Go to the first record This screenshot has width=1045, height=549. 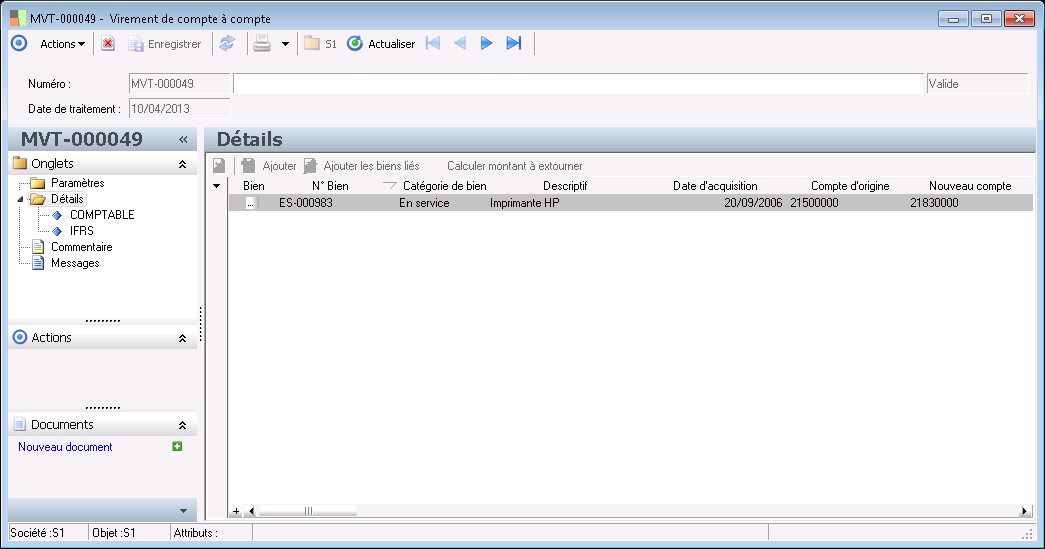pyautogui.click(x=433, y=43)
